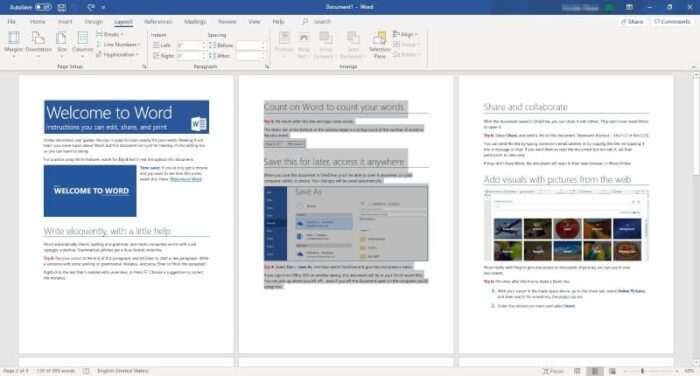The width and height of the screenshot is (700, 376).
Task: Enable Focus mode in status bar
Action: pyautogui.click(x=553, y=371)
